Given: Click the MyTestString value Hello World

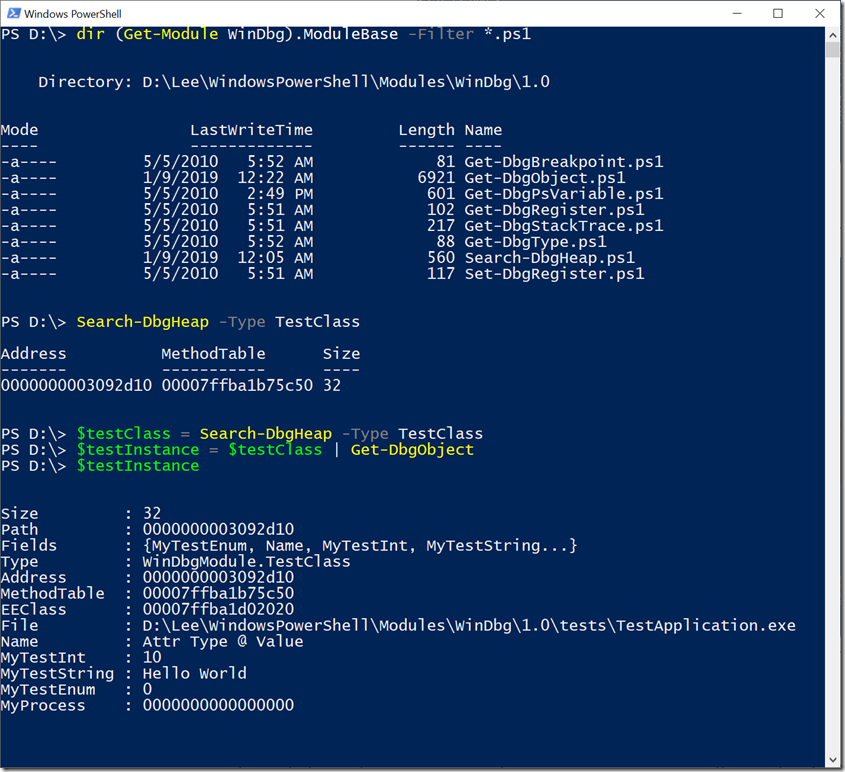Looking at the screenshot, I should 195,673.
